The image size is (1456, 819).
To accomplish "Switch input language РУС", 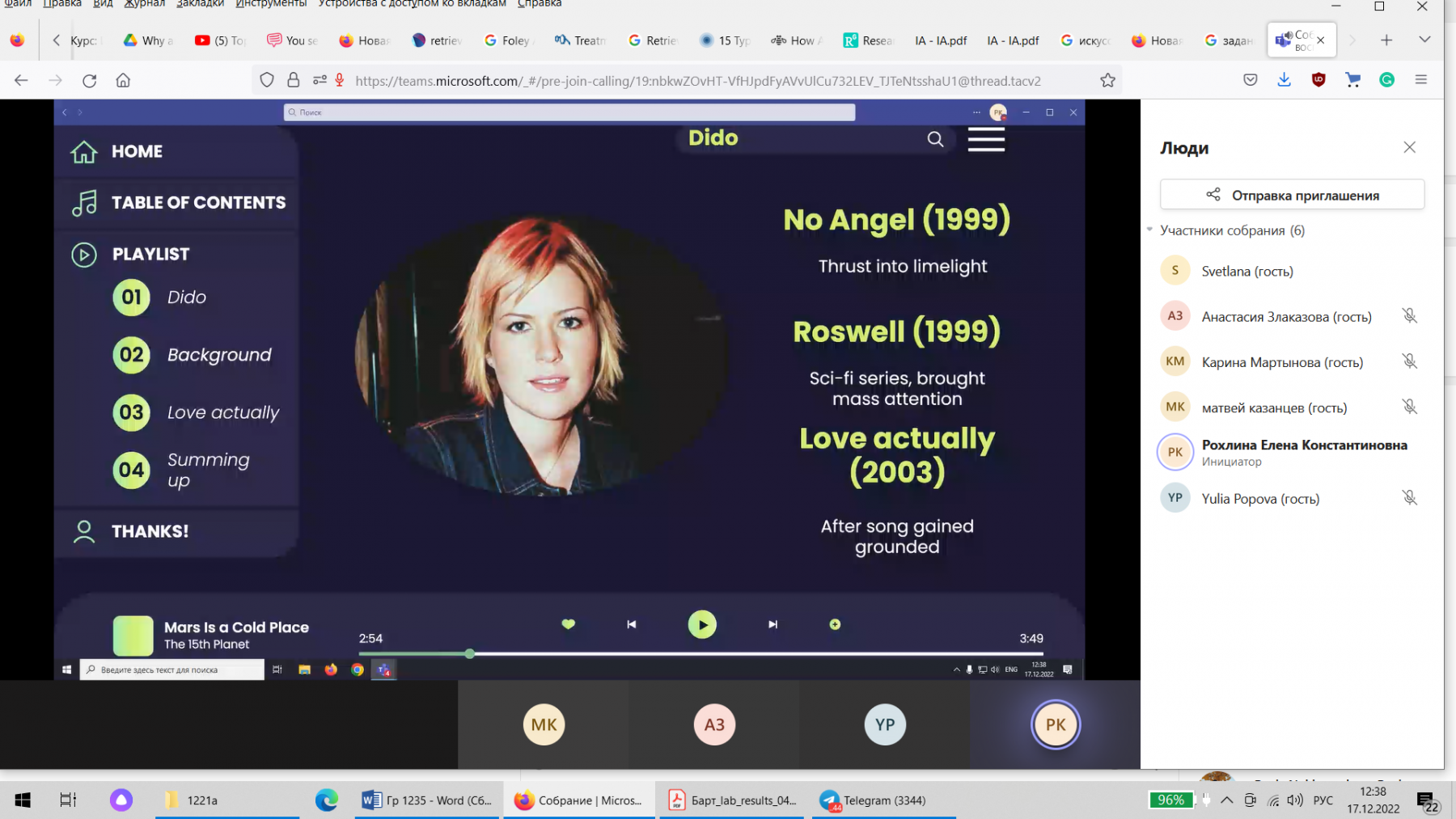I will click(1323, 800).
